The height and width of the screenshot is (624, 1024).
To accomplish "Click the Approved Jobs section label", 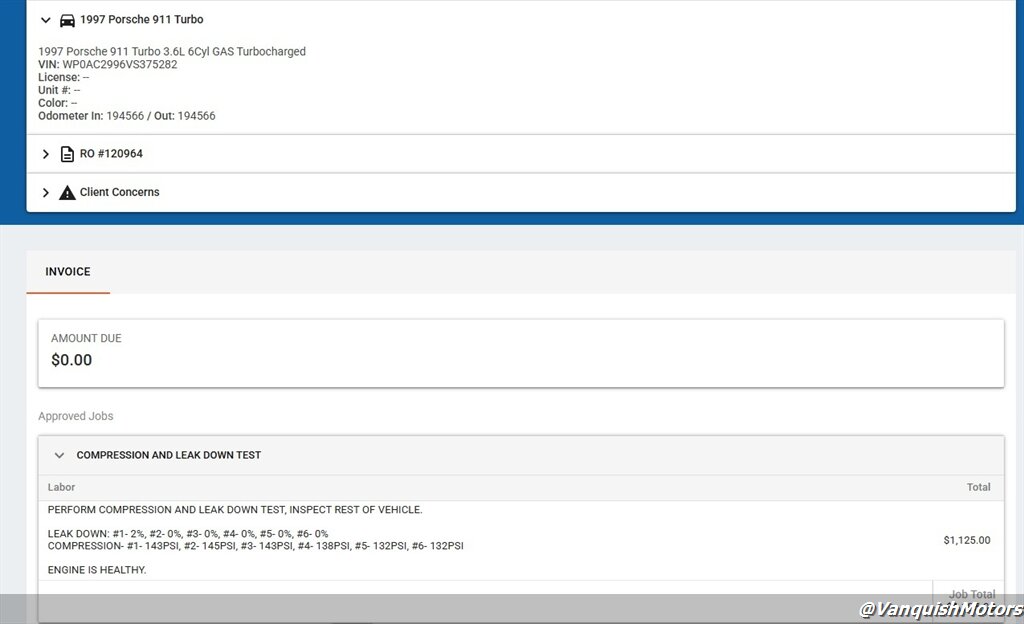I will (75, 416).
